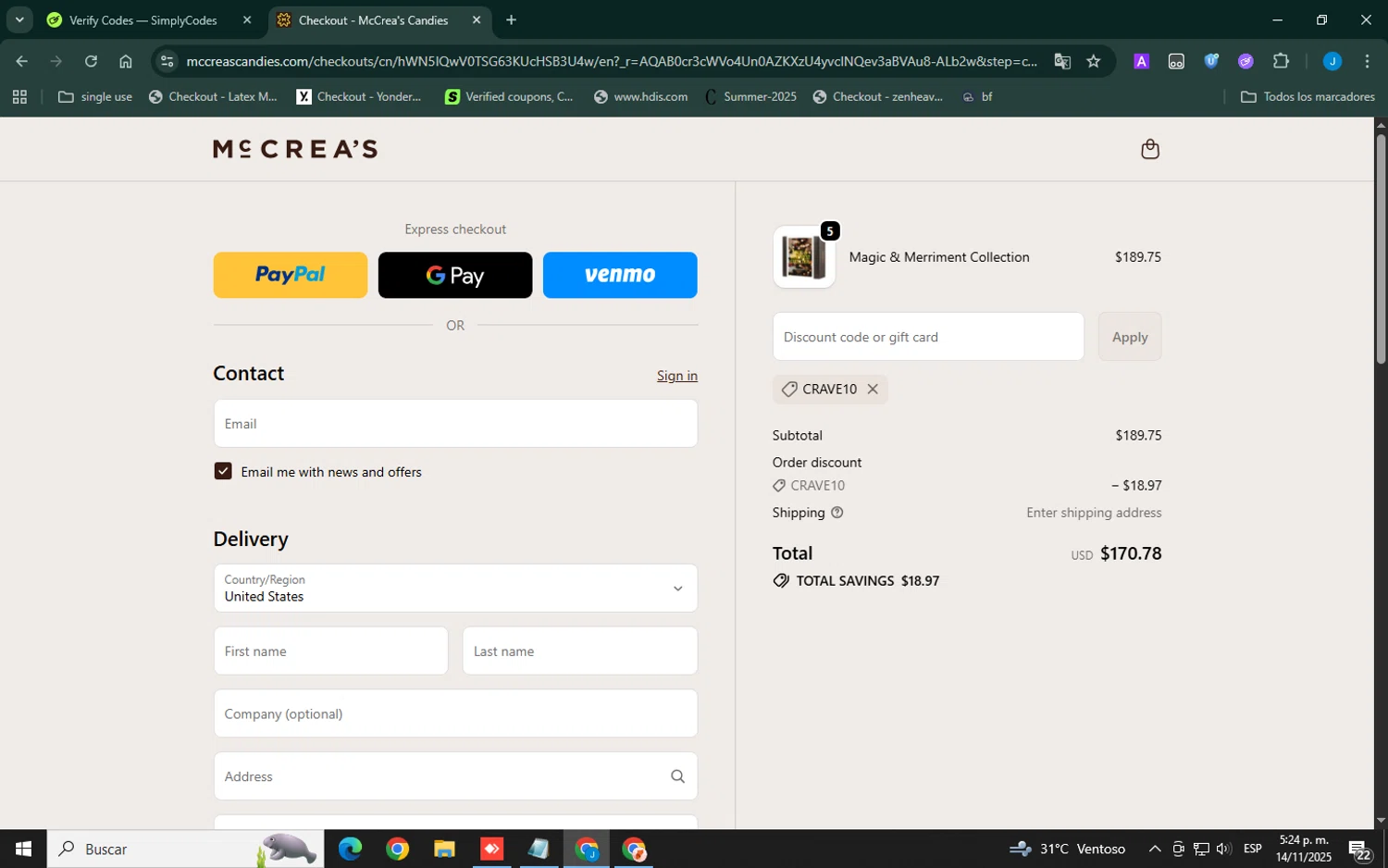
Task: Click the Apply discount button
Action: pos(1130,337)
